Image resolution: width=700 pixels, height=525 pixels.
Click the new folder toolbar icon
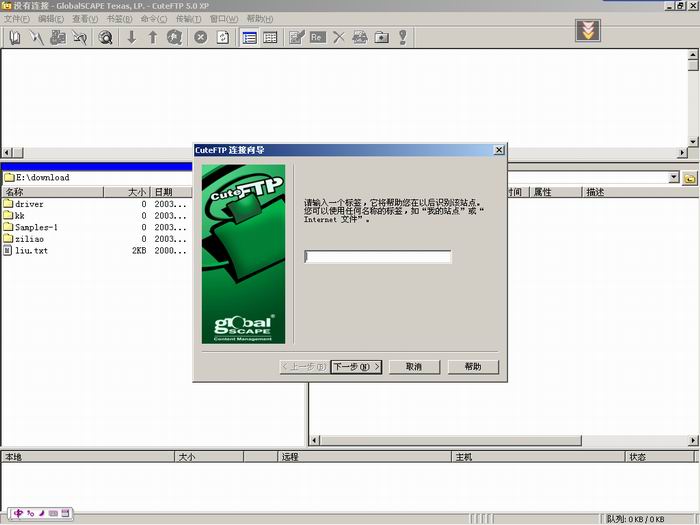click(x=381, y=38)
